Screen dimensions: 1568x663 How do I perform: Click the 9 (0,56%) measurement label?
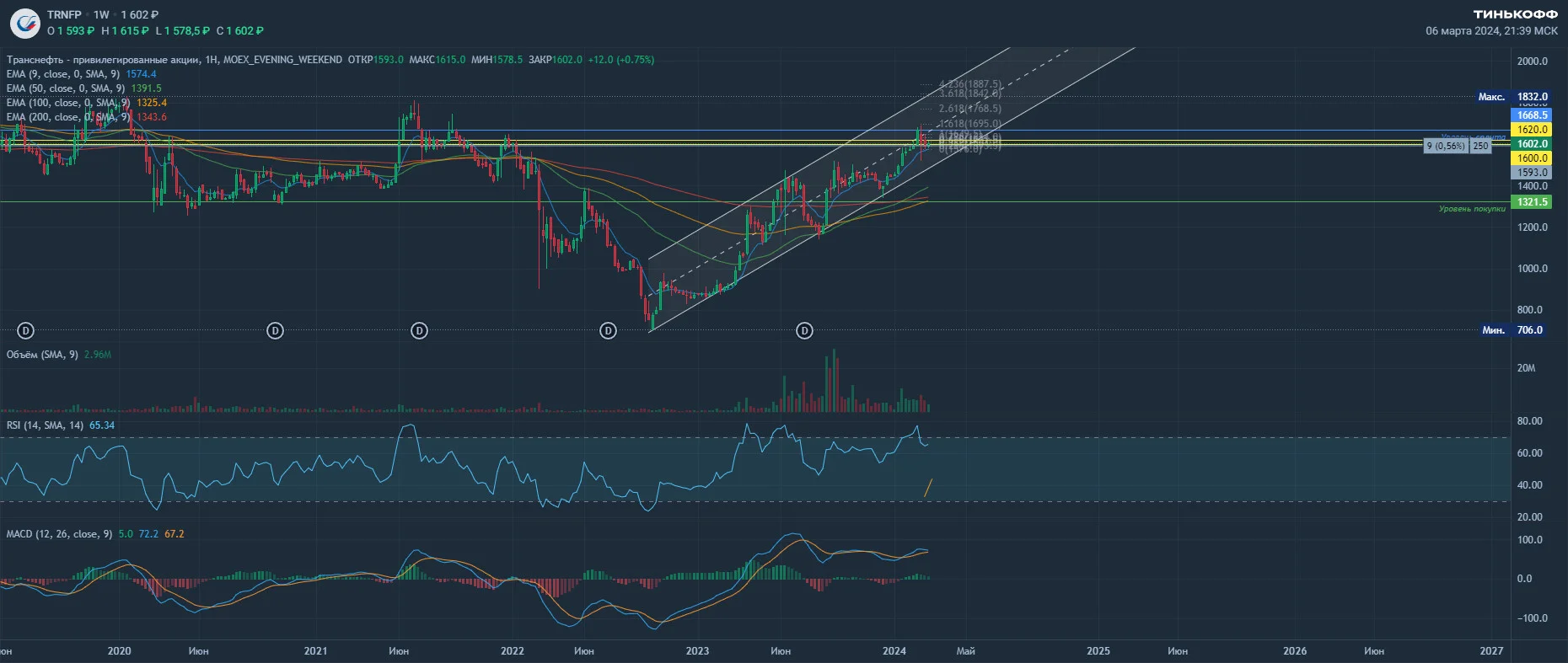[1446, 146]
